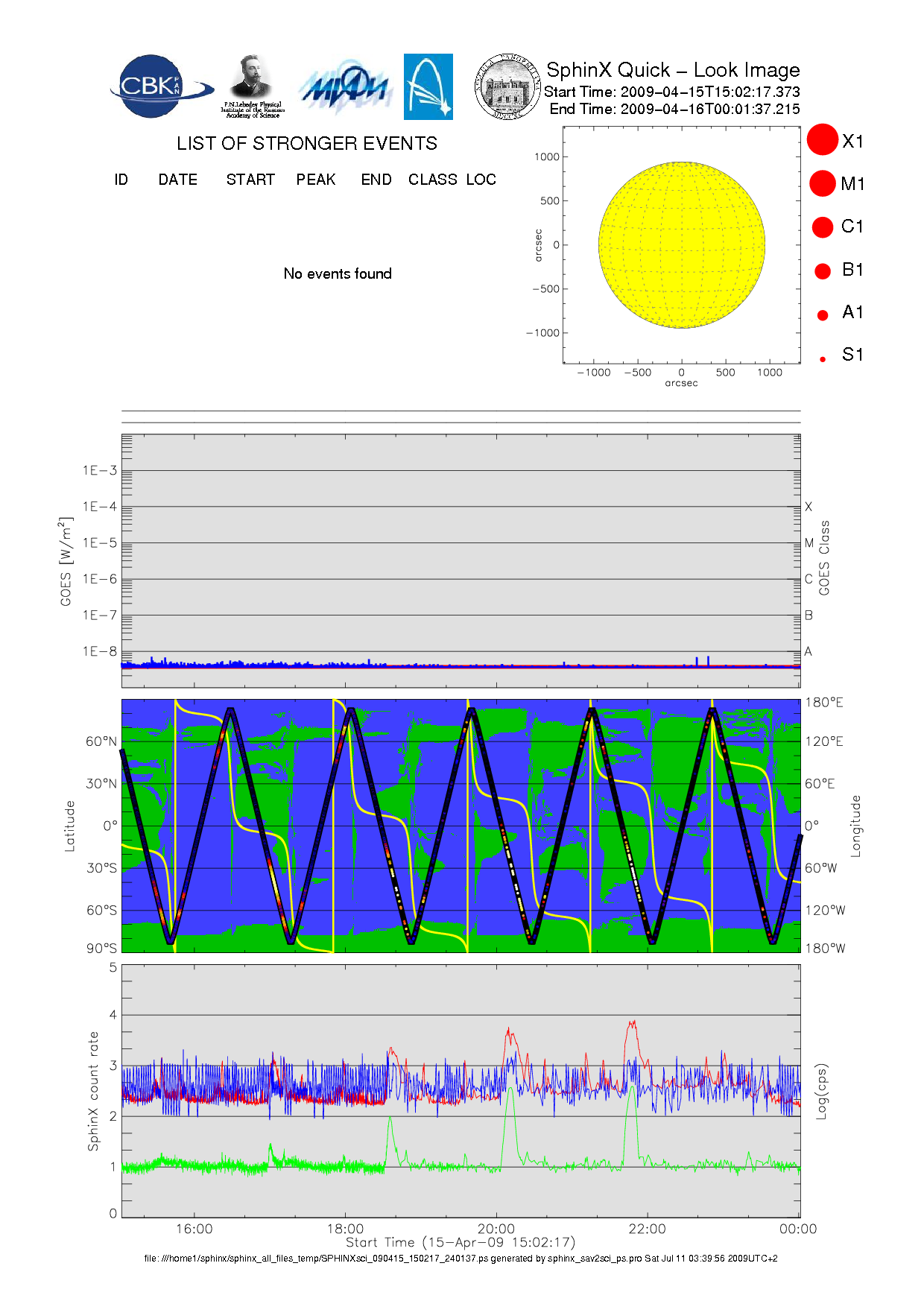This screenshot has width=924, height=1307.
Task: Click the CBK PAN logo
Action: [159, 86]
